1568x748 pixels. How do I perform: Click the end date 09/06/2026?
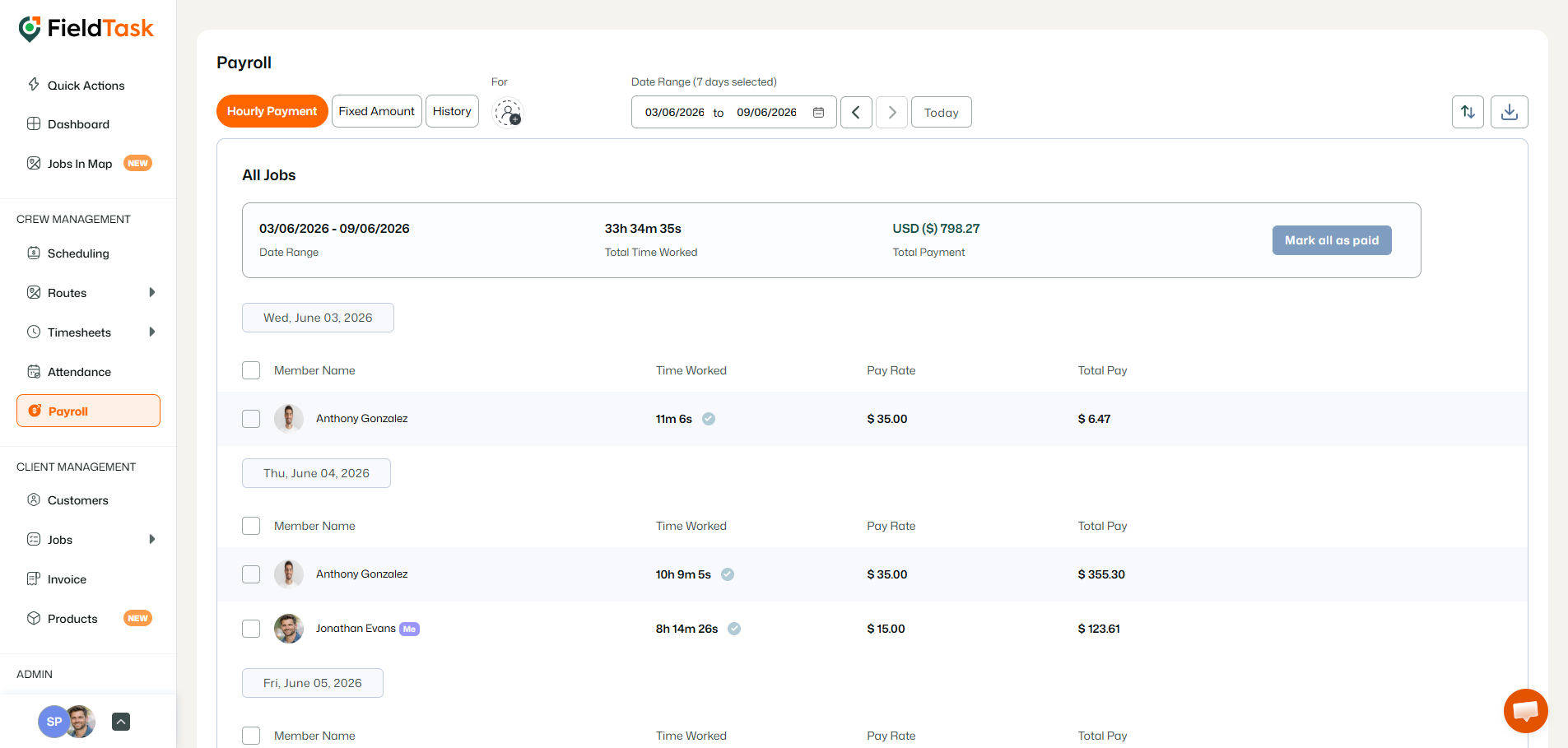766,113
